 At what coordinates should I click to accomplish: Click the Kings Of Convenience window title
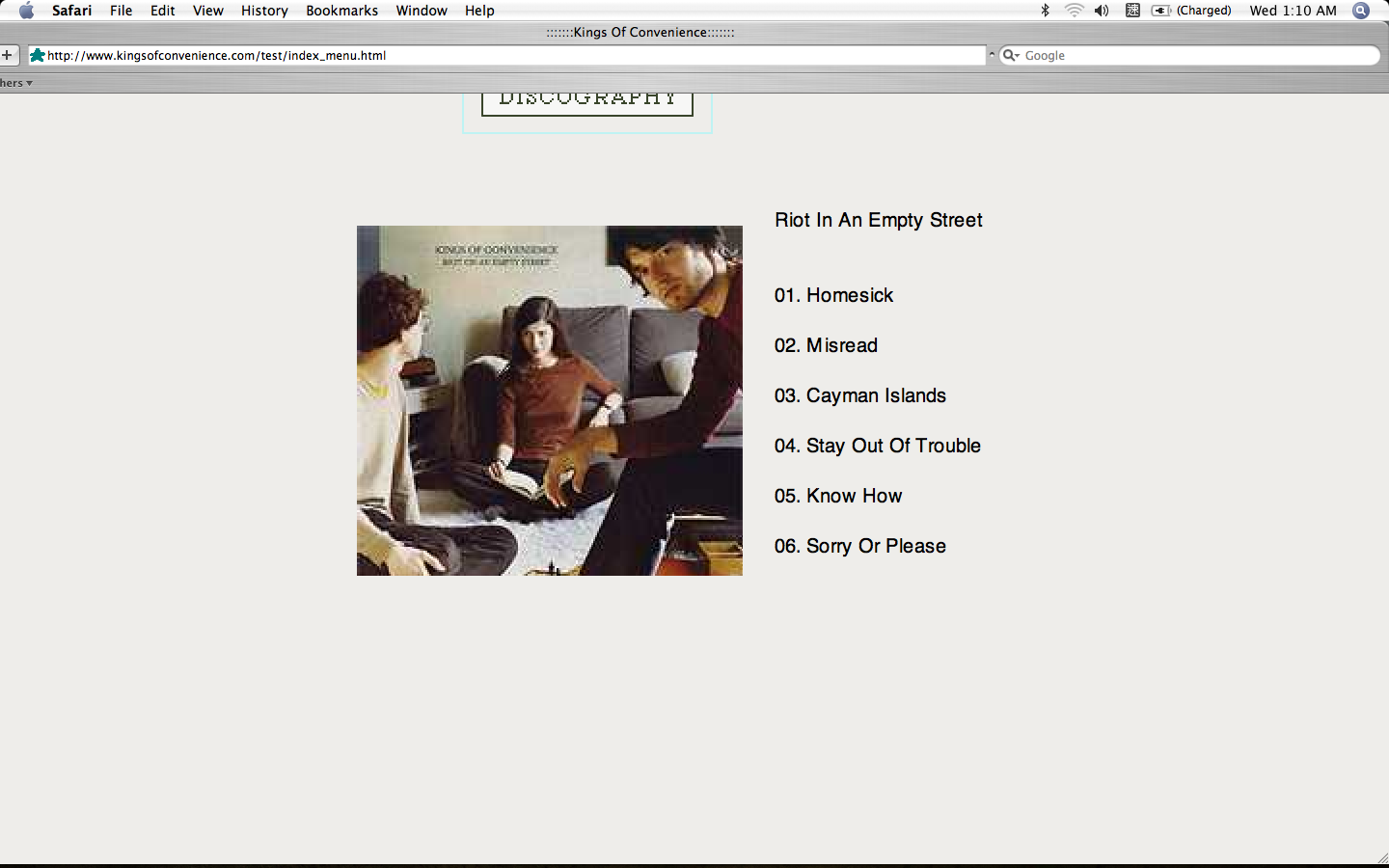[x=640, y=32]
